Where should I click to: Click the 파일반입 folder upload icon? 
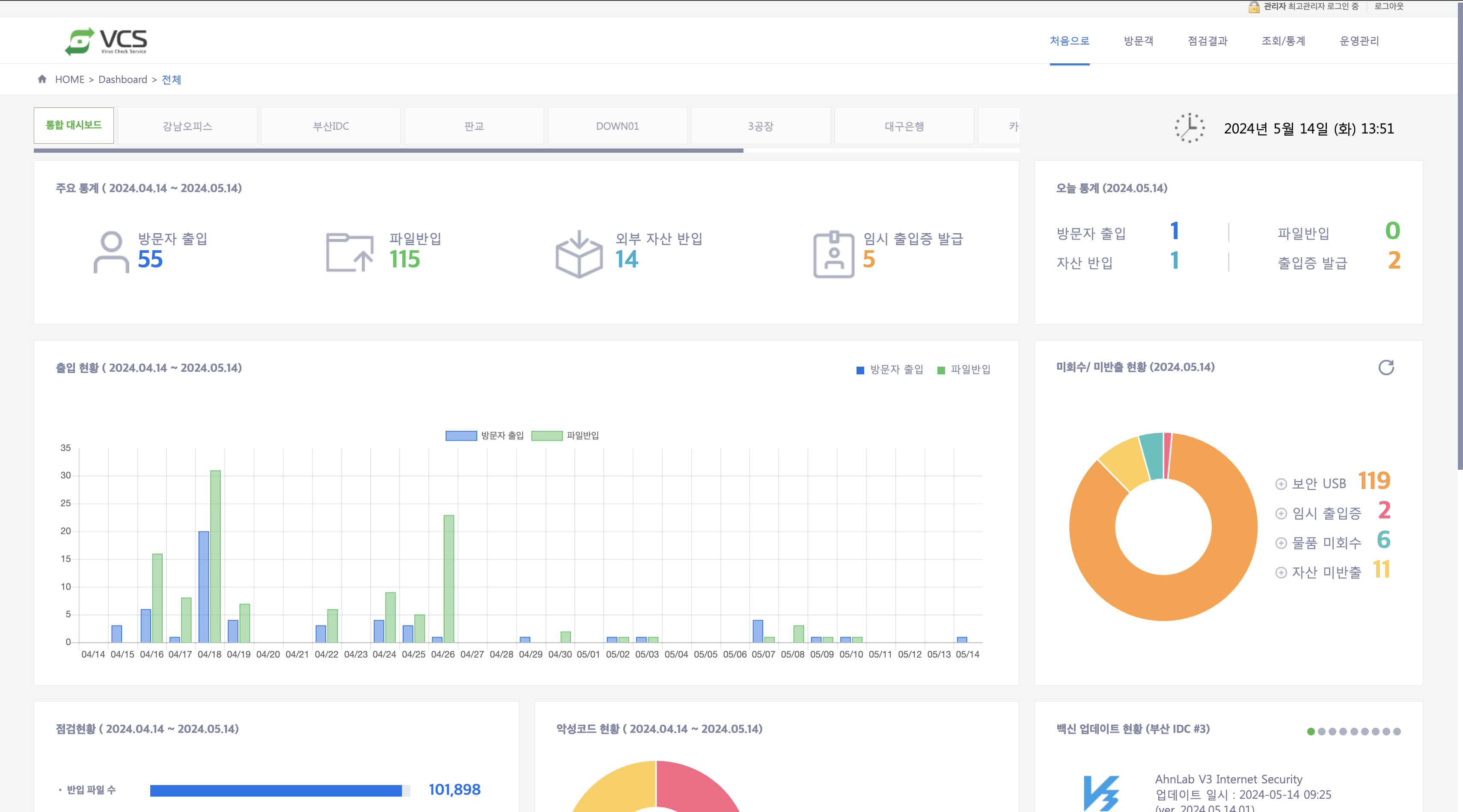click(x=349, y=252)
